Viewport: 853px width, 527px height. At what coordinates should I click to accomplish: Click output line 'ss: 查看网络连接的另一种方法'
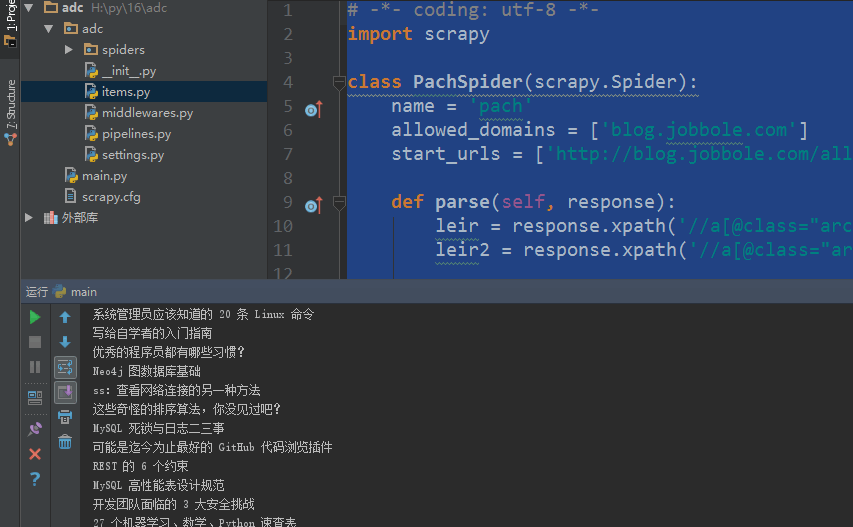click(x=176, y=390)
